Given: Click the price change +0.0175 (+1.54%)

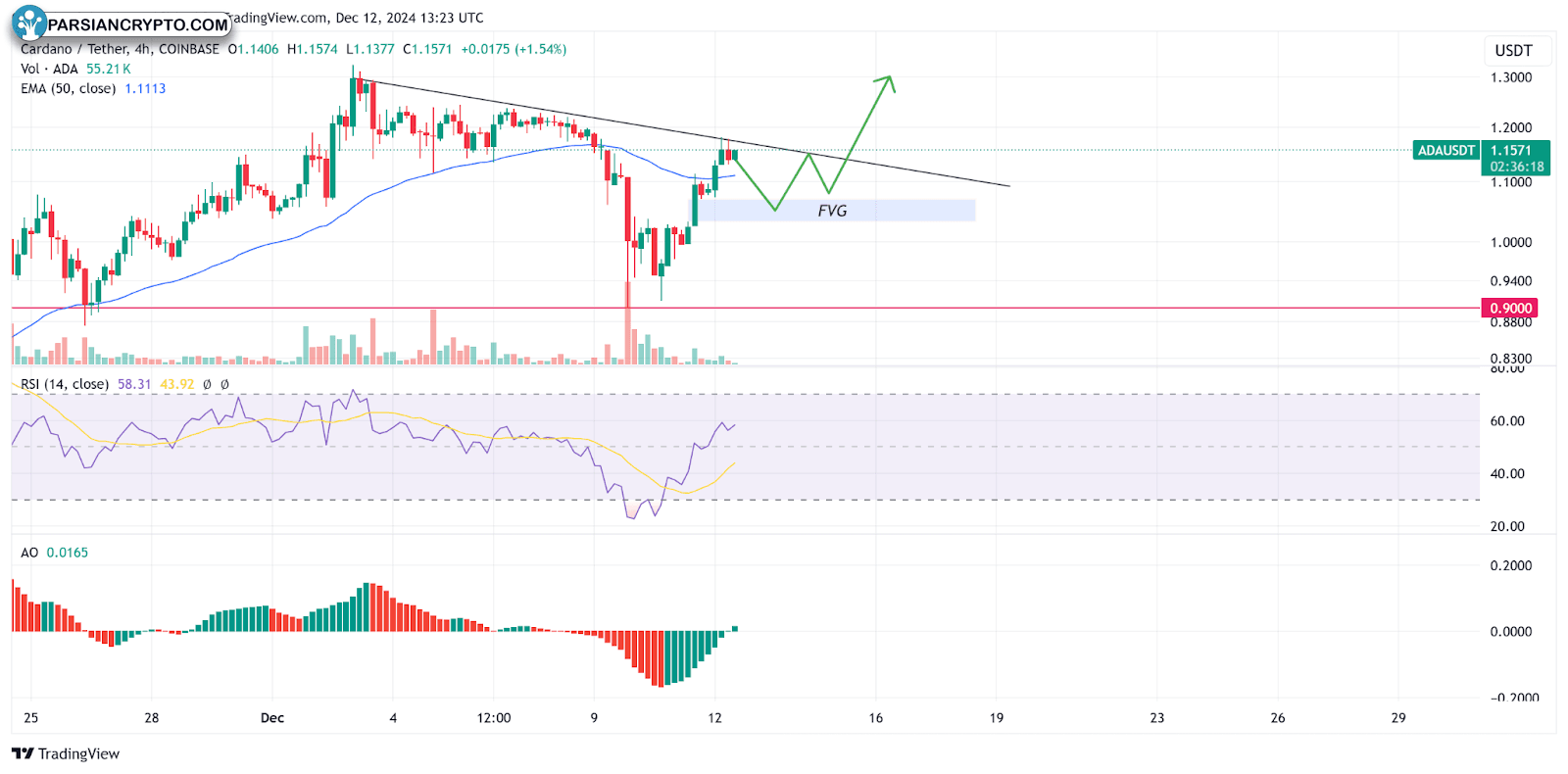Looking at the screenshot, I should click(x=514, y=49).
